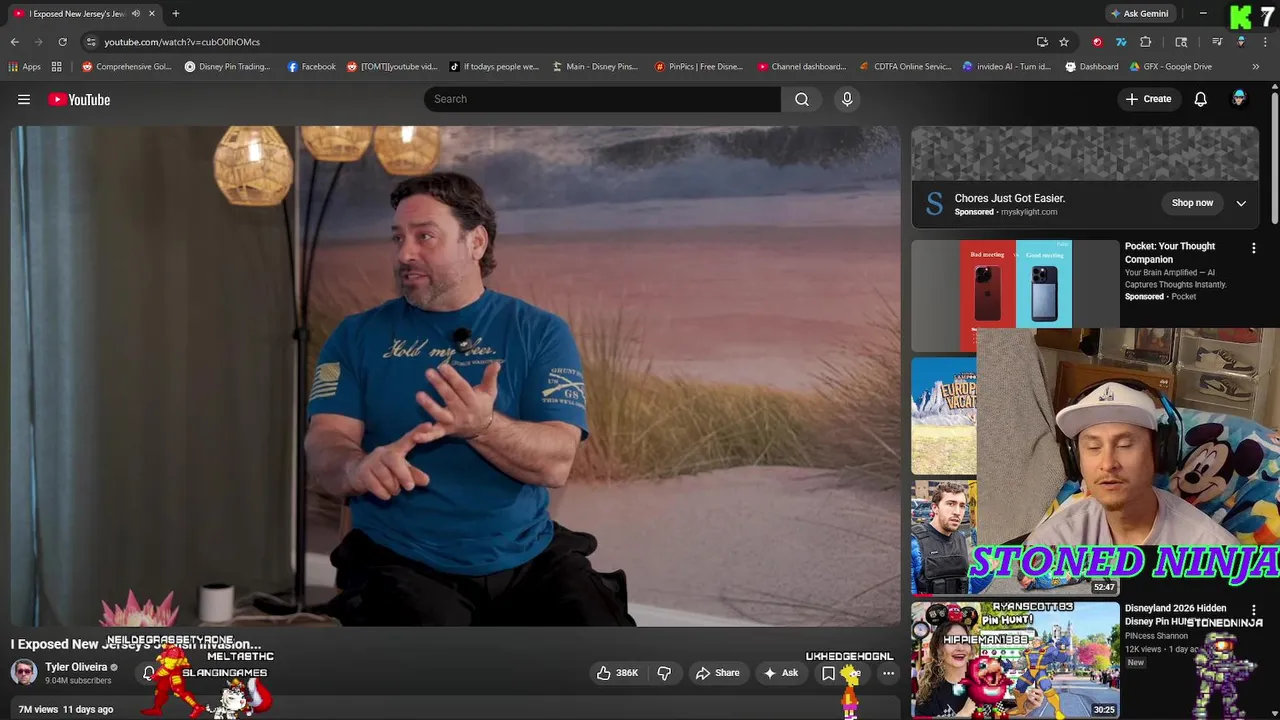This screenshot has height=720, width=1280.
Task: Start voice search with microphone icon
Action: click(847, 99)
